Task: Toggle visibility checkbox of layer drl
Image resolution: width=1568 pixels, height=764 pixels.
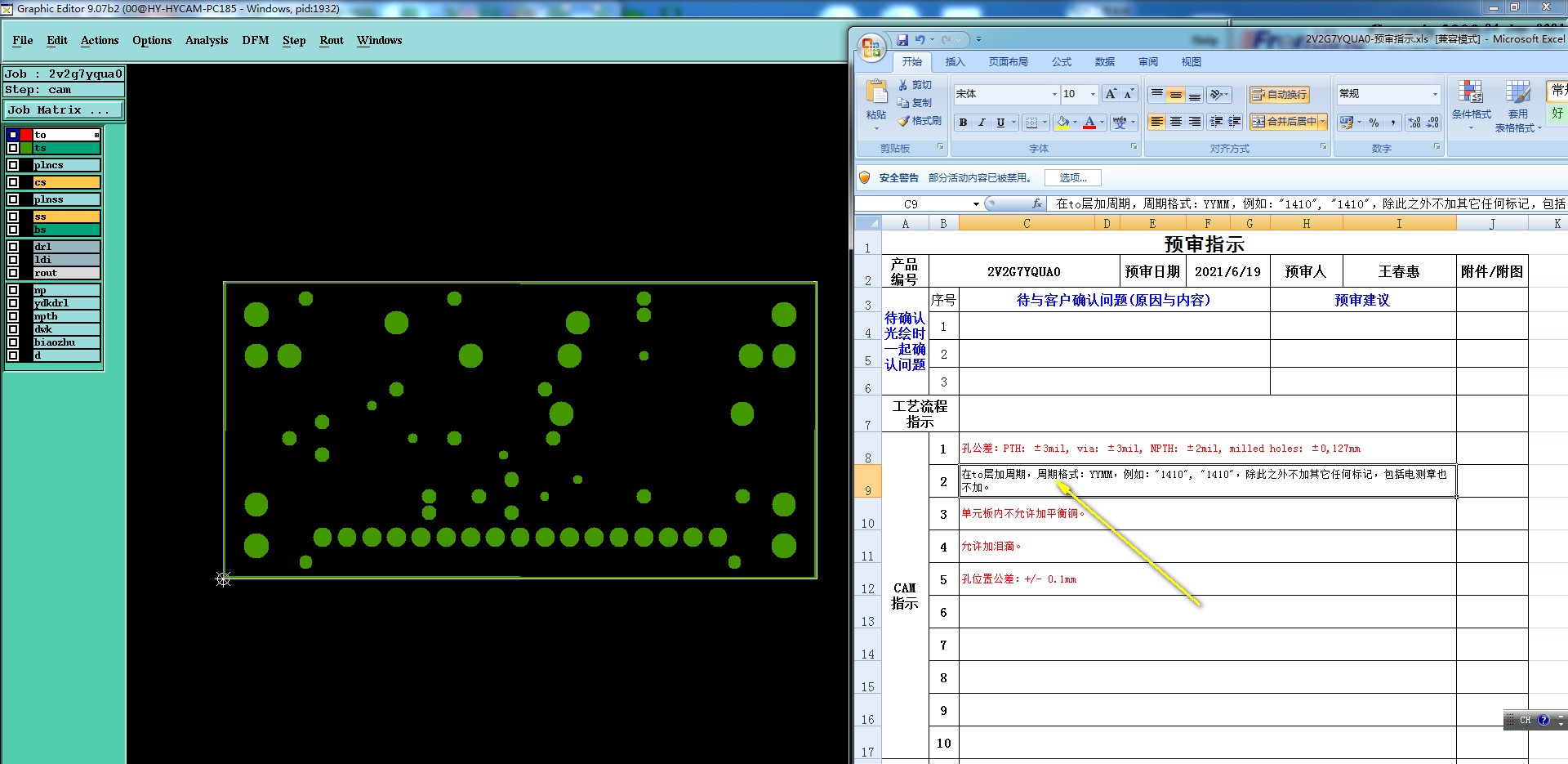Action: [13, 247]
